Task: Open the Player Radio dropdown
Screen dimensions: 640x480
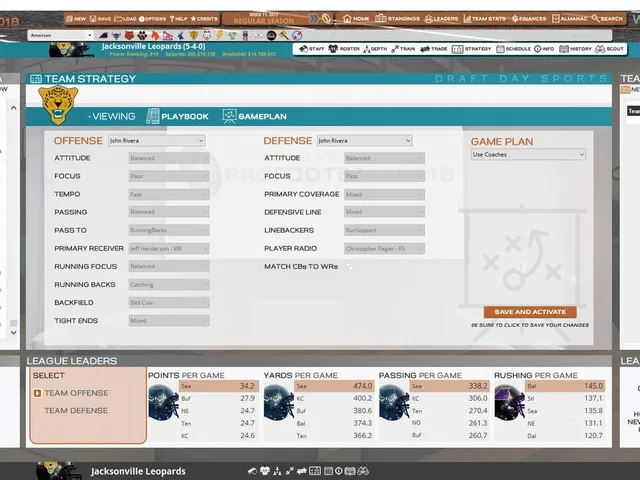Action: pos(384,248)
